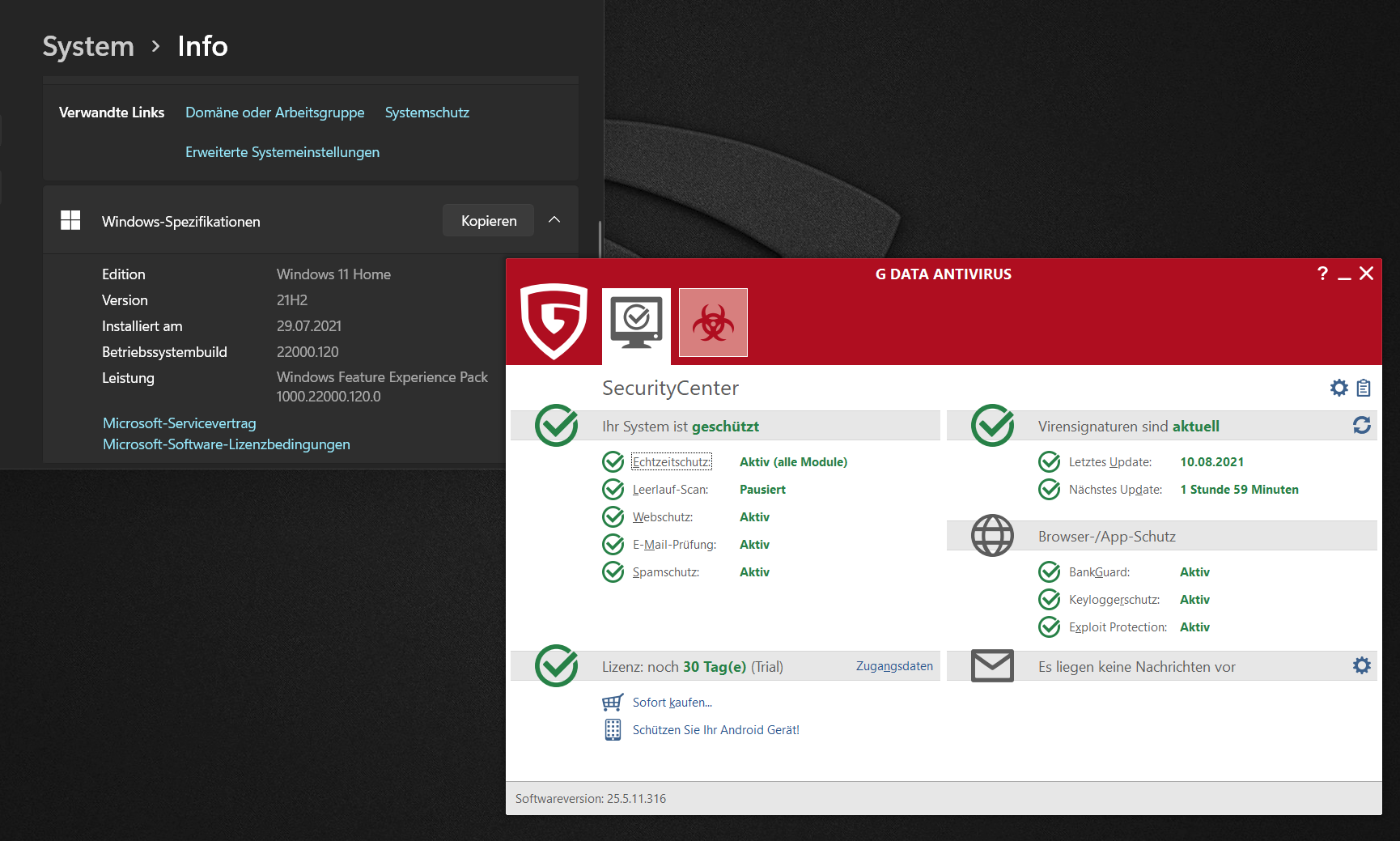Click Sofort kaufen link
This screenshot has width=1400, height=841.
tap(672, 703)
